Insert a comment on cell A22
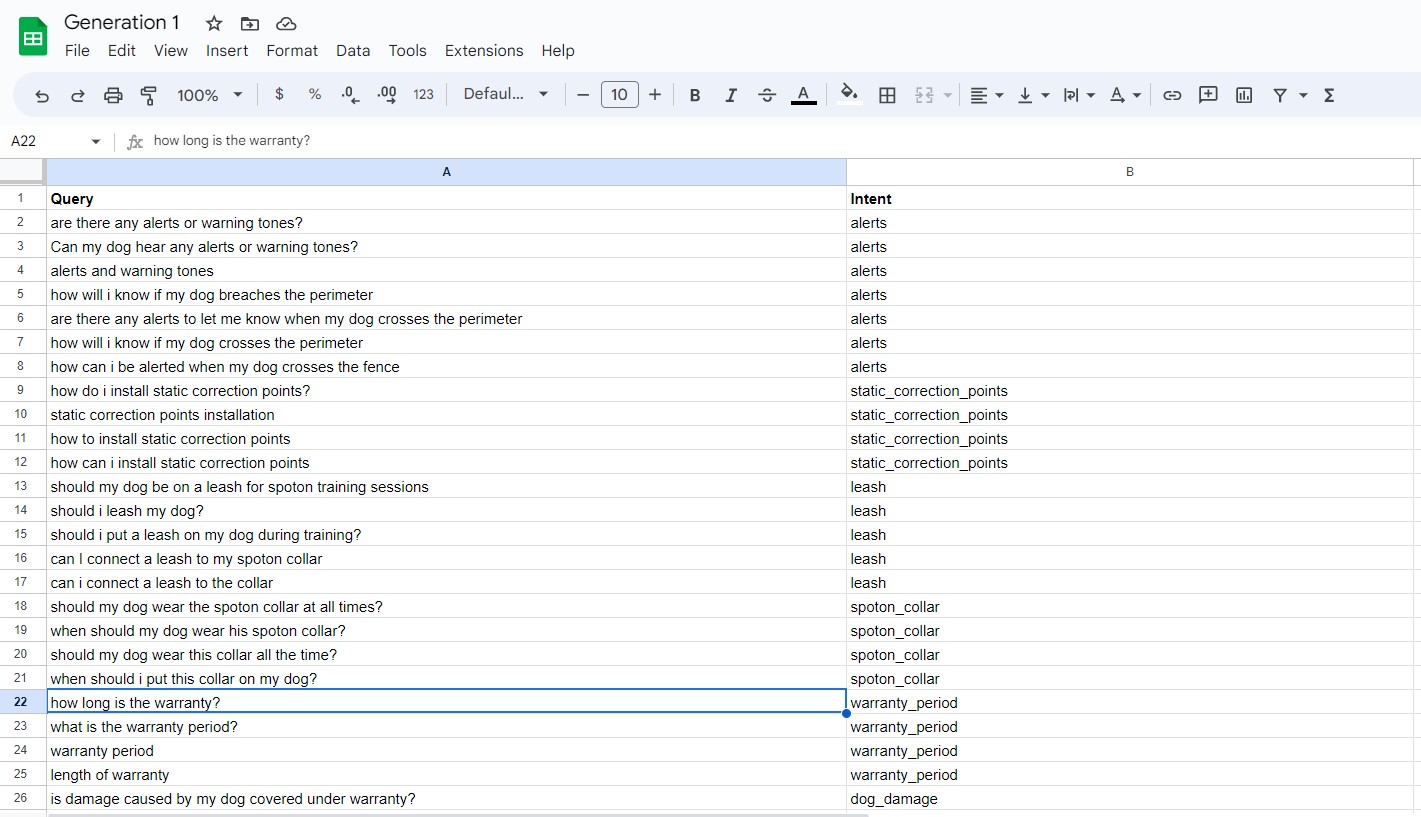The height and width of the screenshot is (817, 1421). 1208,94
